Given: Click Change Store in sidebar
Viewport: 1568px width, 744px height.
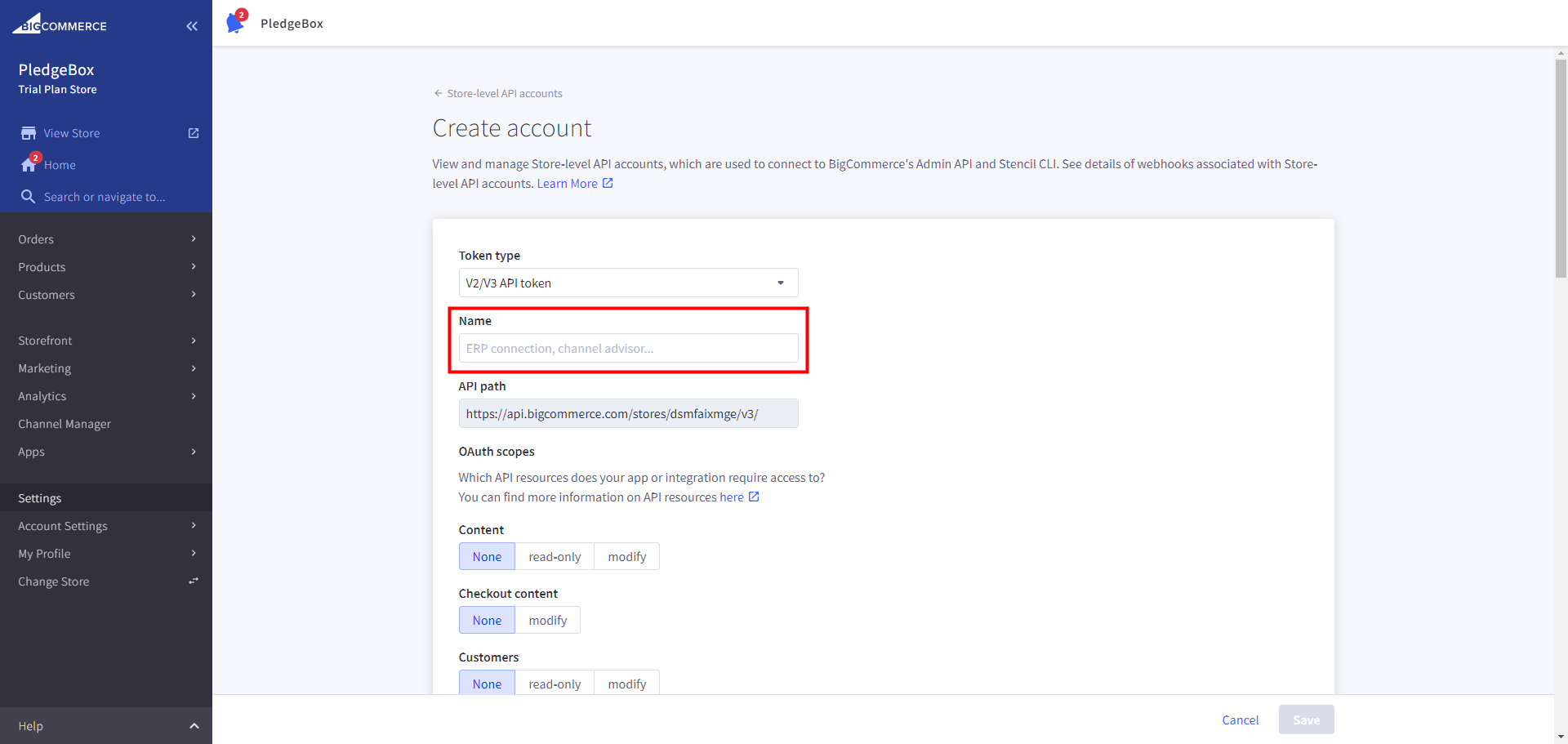Looking at the screenshot, I should (54, 581).
